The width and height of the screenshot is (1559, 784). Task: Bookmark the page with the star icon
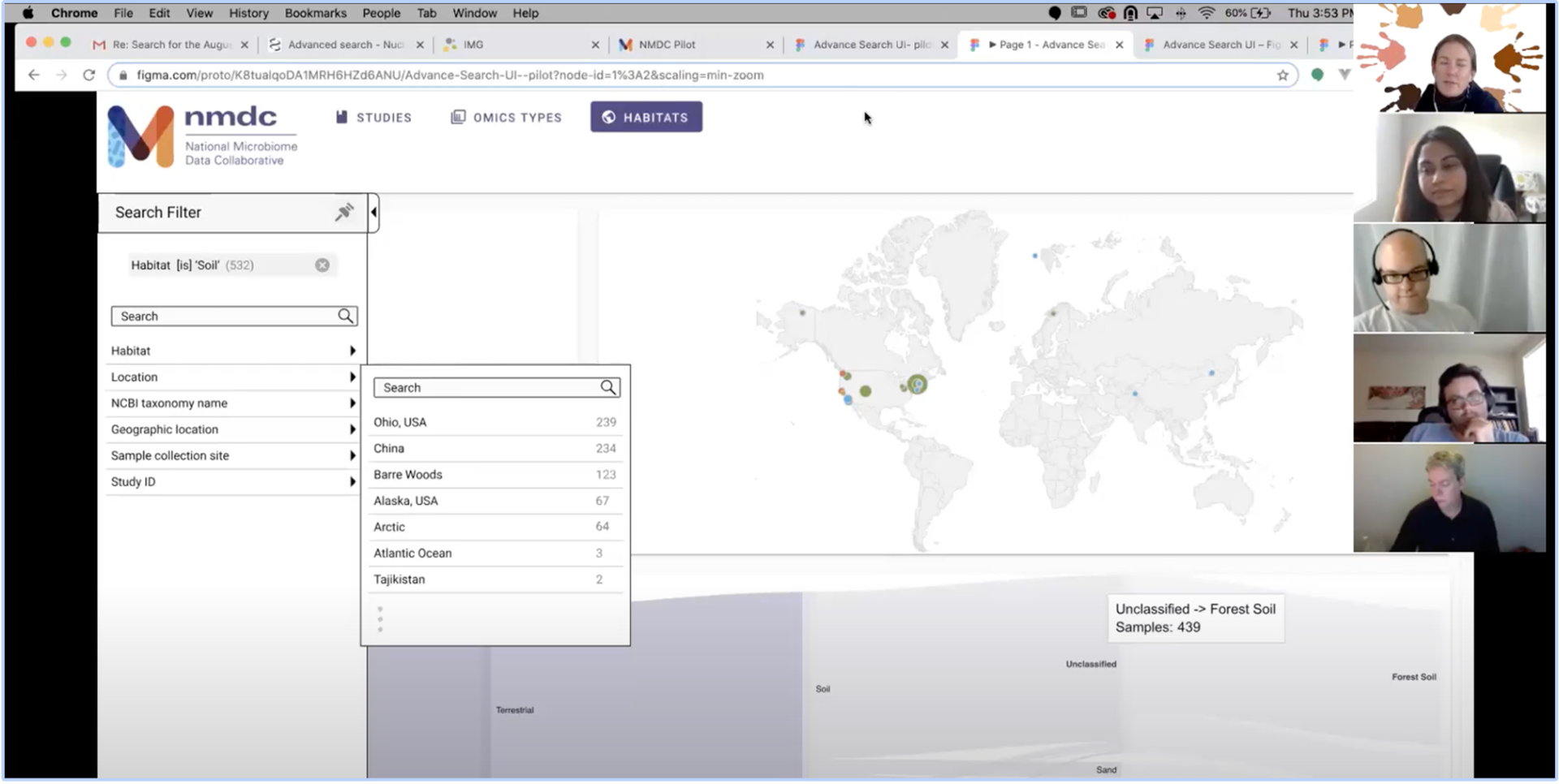(1283, 75)
